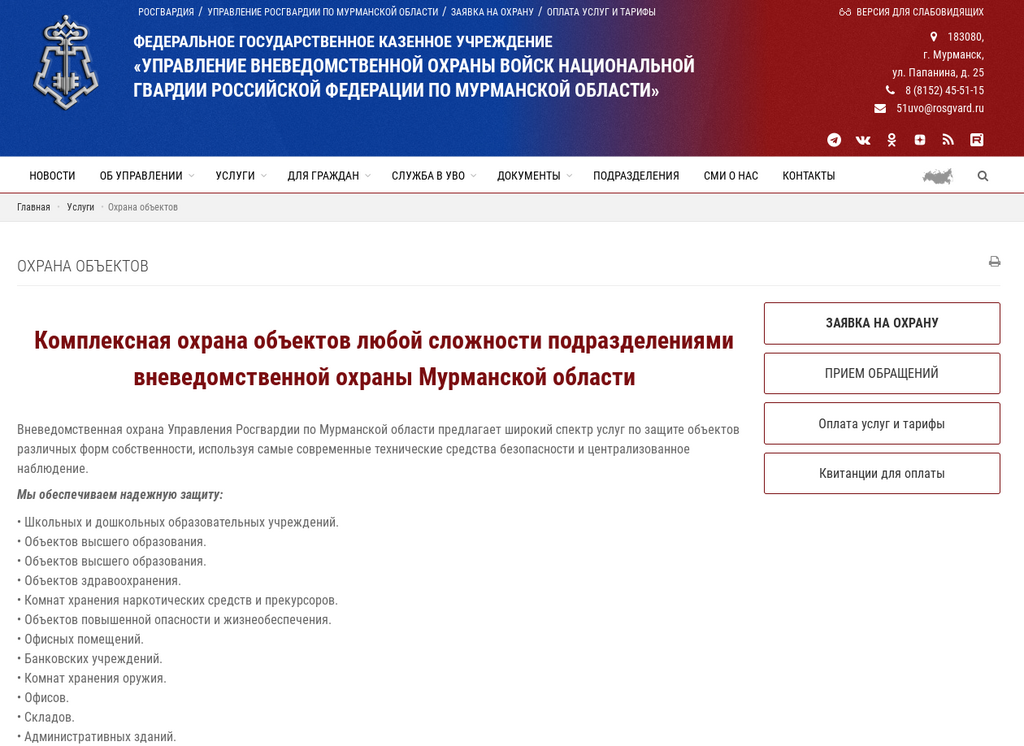Open the Dzen channel icon
The height and width of the screenshot is (746, 1024).
tap(920, 140)
